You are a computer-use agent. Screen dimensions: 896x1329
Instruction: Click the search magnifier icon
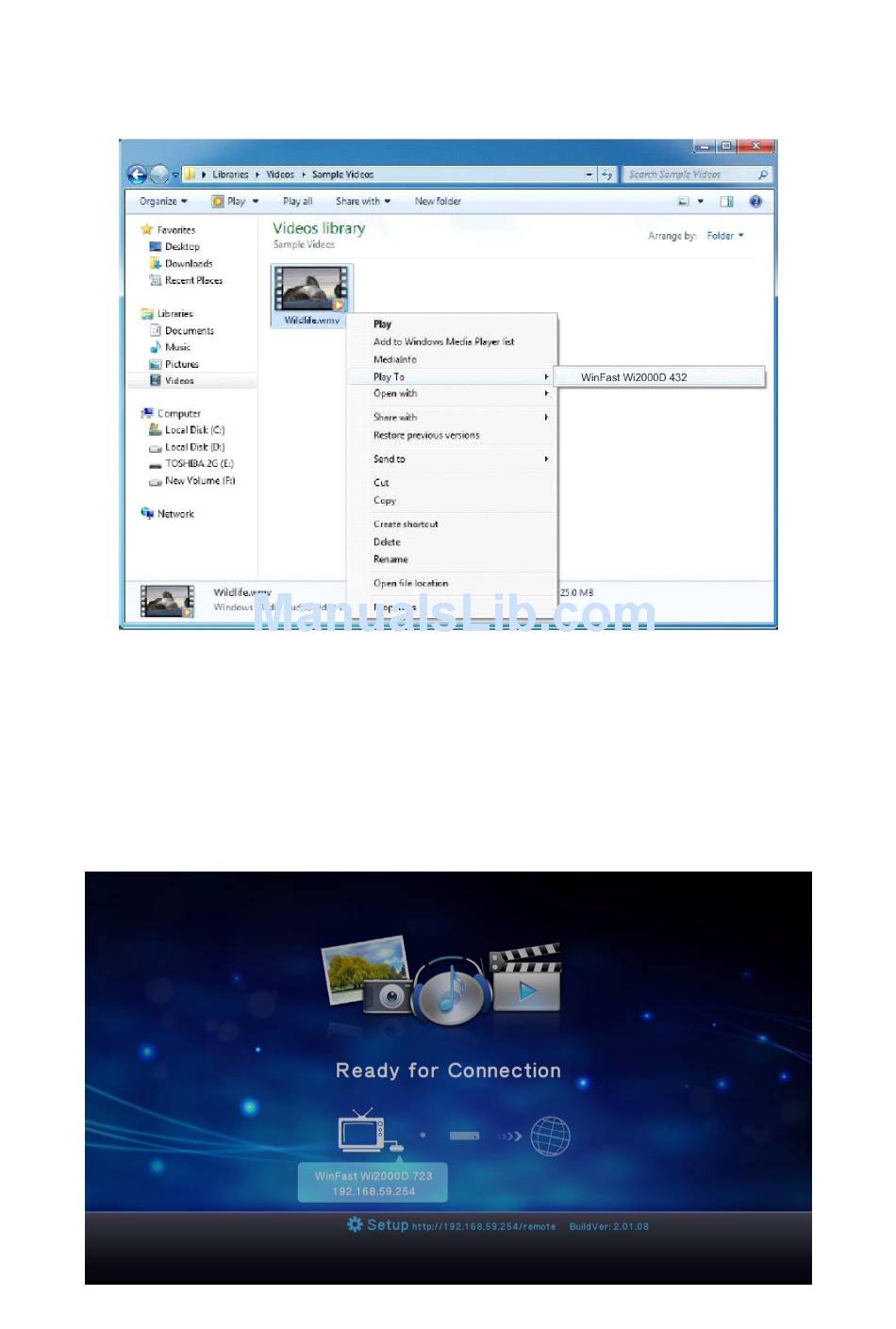(x=762, y=174)
